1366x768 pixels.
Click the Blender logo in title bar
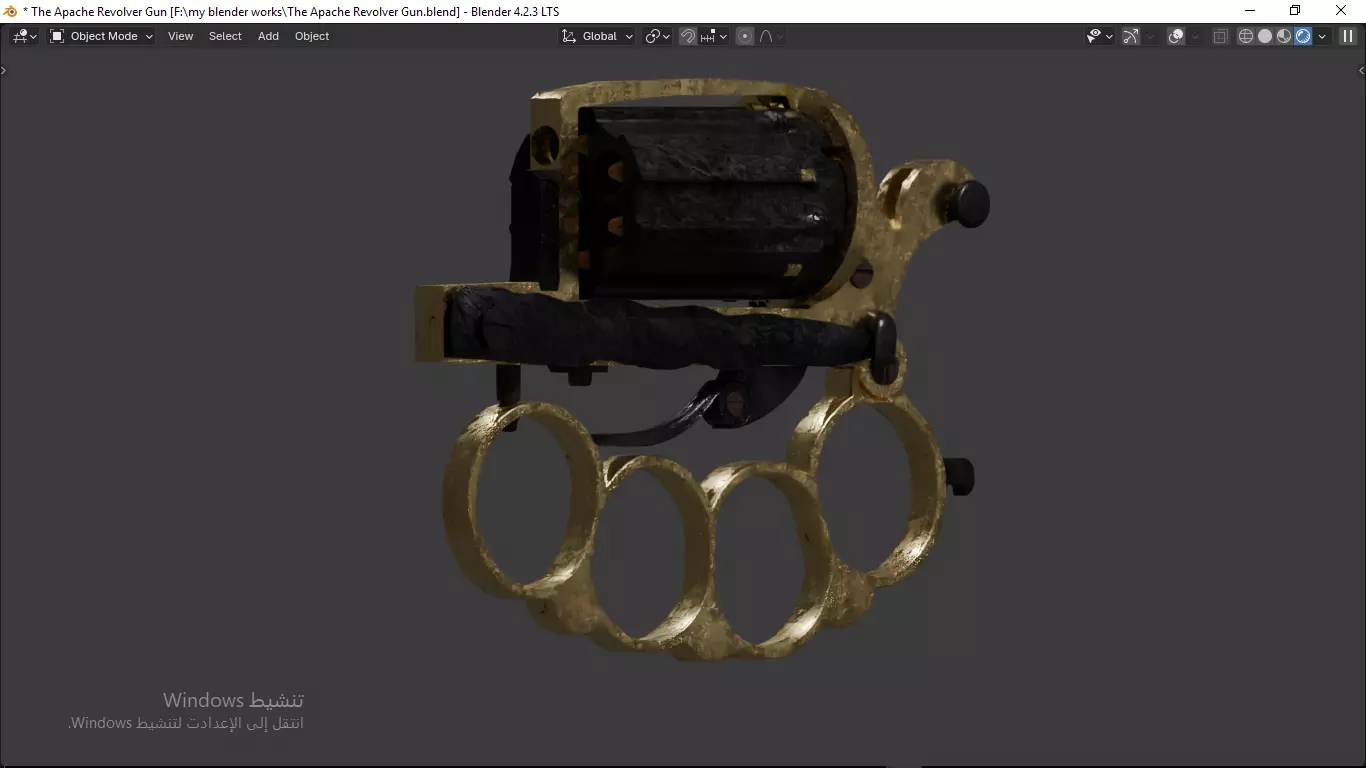click(11, 11)
